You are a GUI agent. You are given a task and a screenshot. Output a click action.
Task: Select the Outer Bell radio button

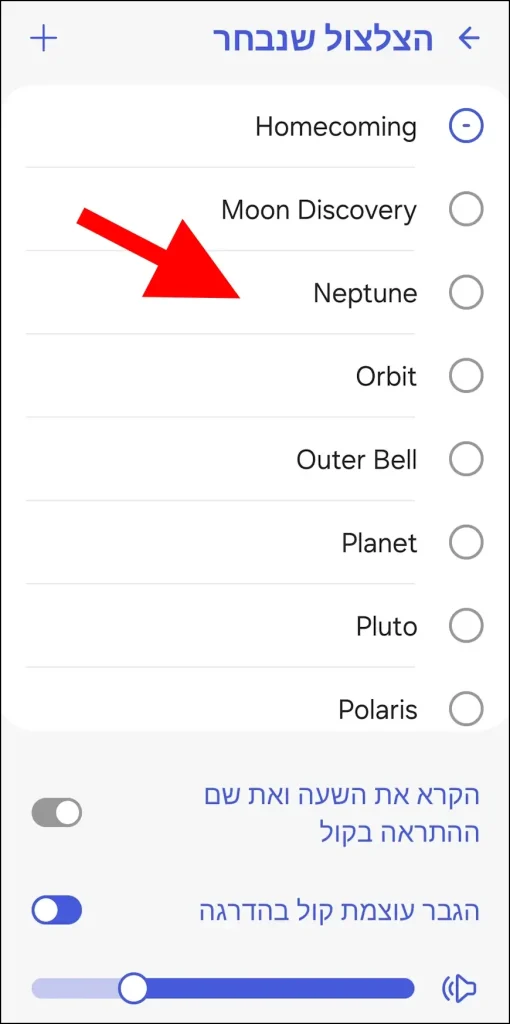coord(466,459)
